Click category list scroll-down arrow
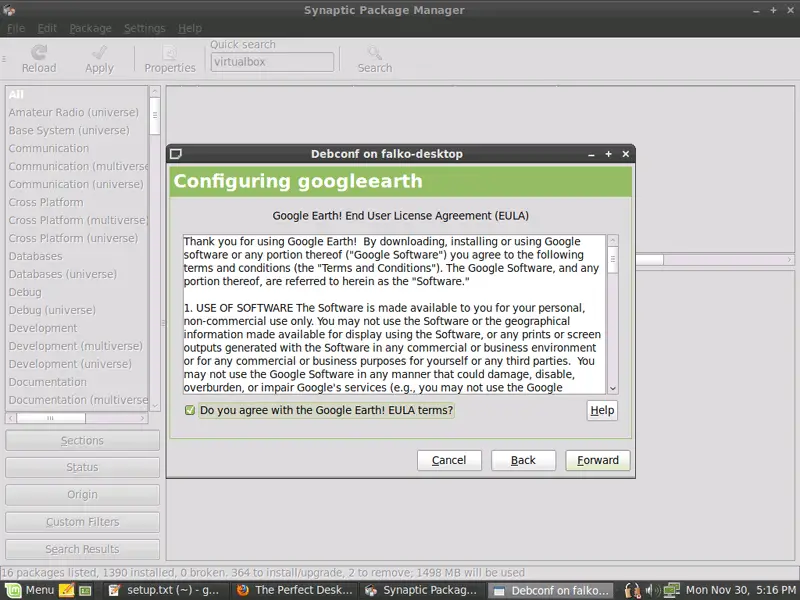 pyautogui.click(x=155, y=406)
